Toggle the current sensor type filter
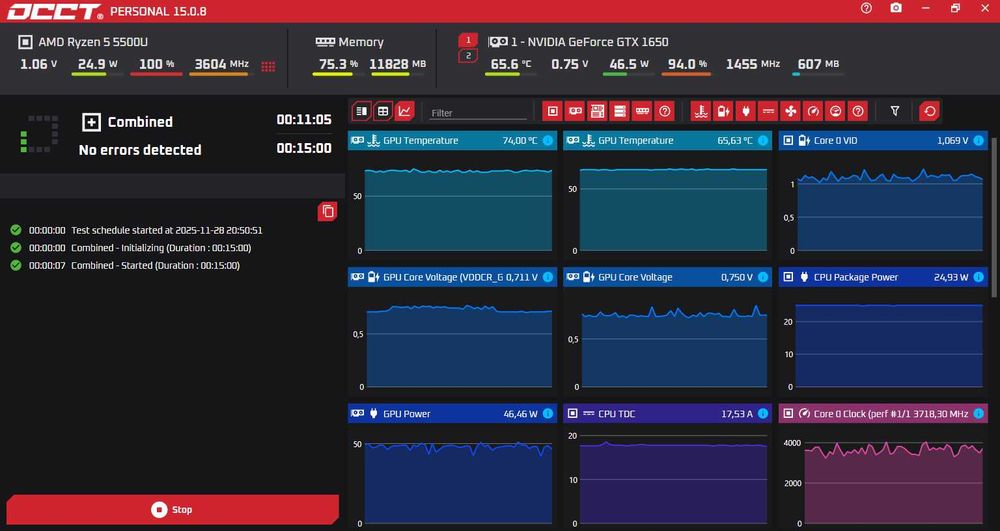This screenshot has height=531, width=1000. (x=768, y=112)
